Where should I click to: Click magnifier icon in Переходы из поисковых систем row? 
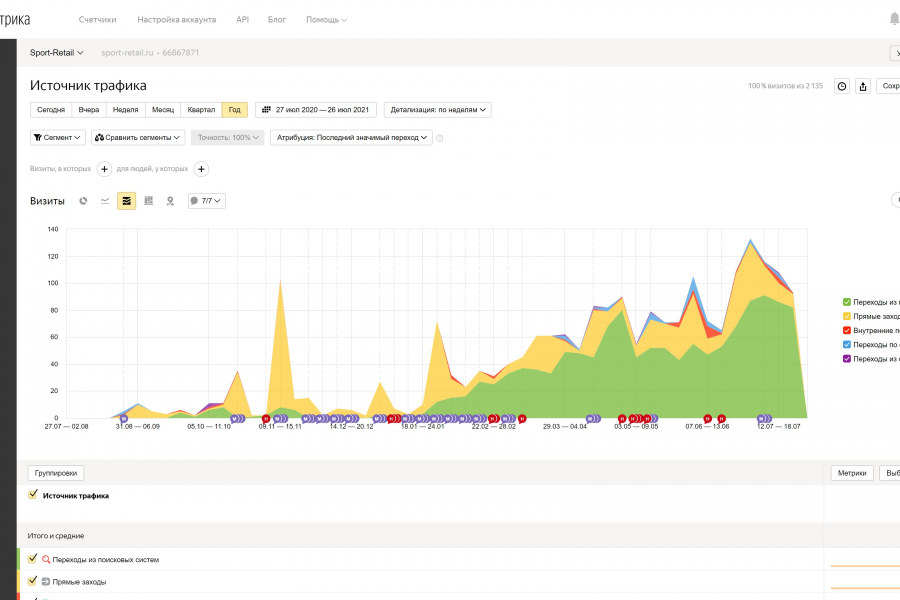coord(46,559)
